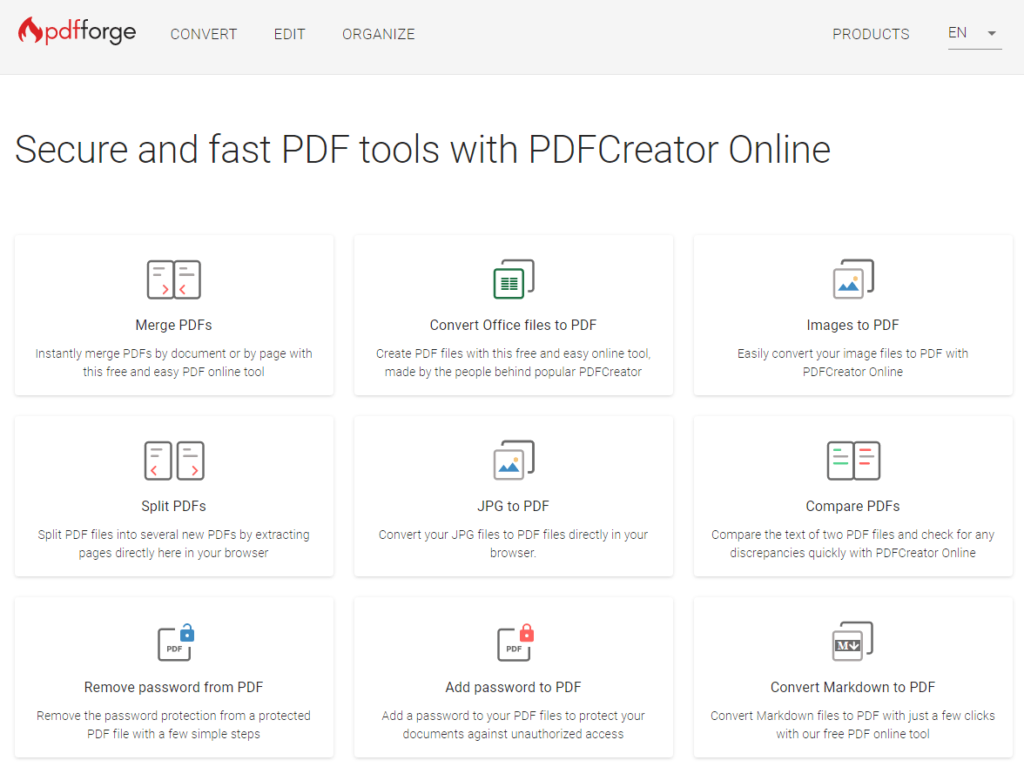Open the EN language dropdown

(x=973, y=32)
